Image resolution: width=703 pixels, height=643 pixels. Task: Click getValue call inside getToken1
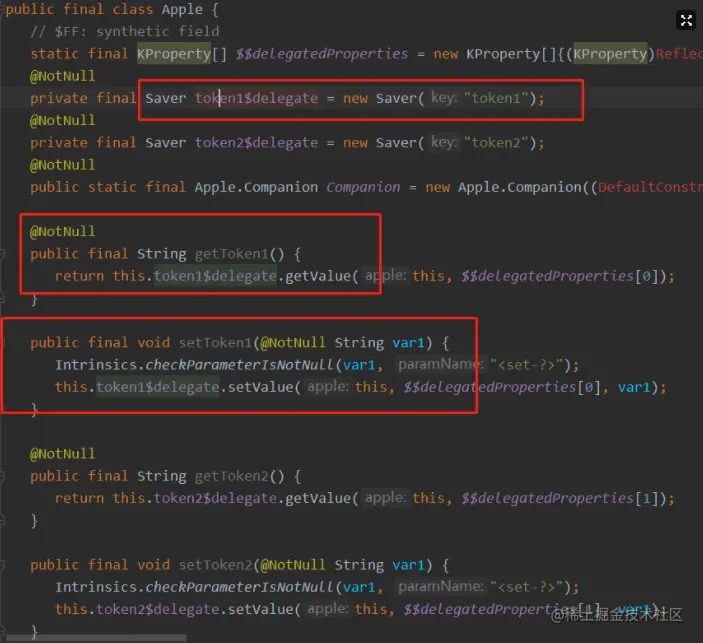(317, 276)
